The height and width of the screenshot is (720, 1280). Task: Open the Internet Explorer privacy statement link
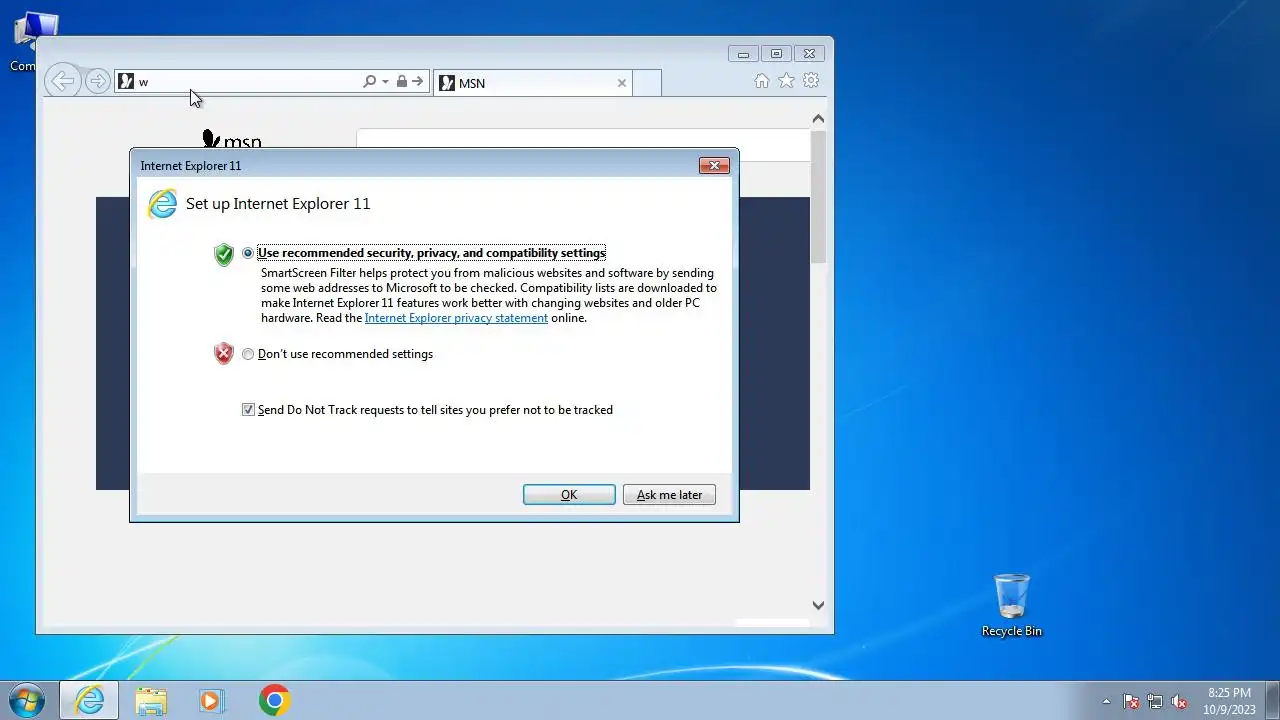coord(456,318)
